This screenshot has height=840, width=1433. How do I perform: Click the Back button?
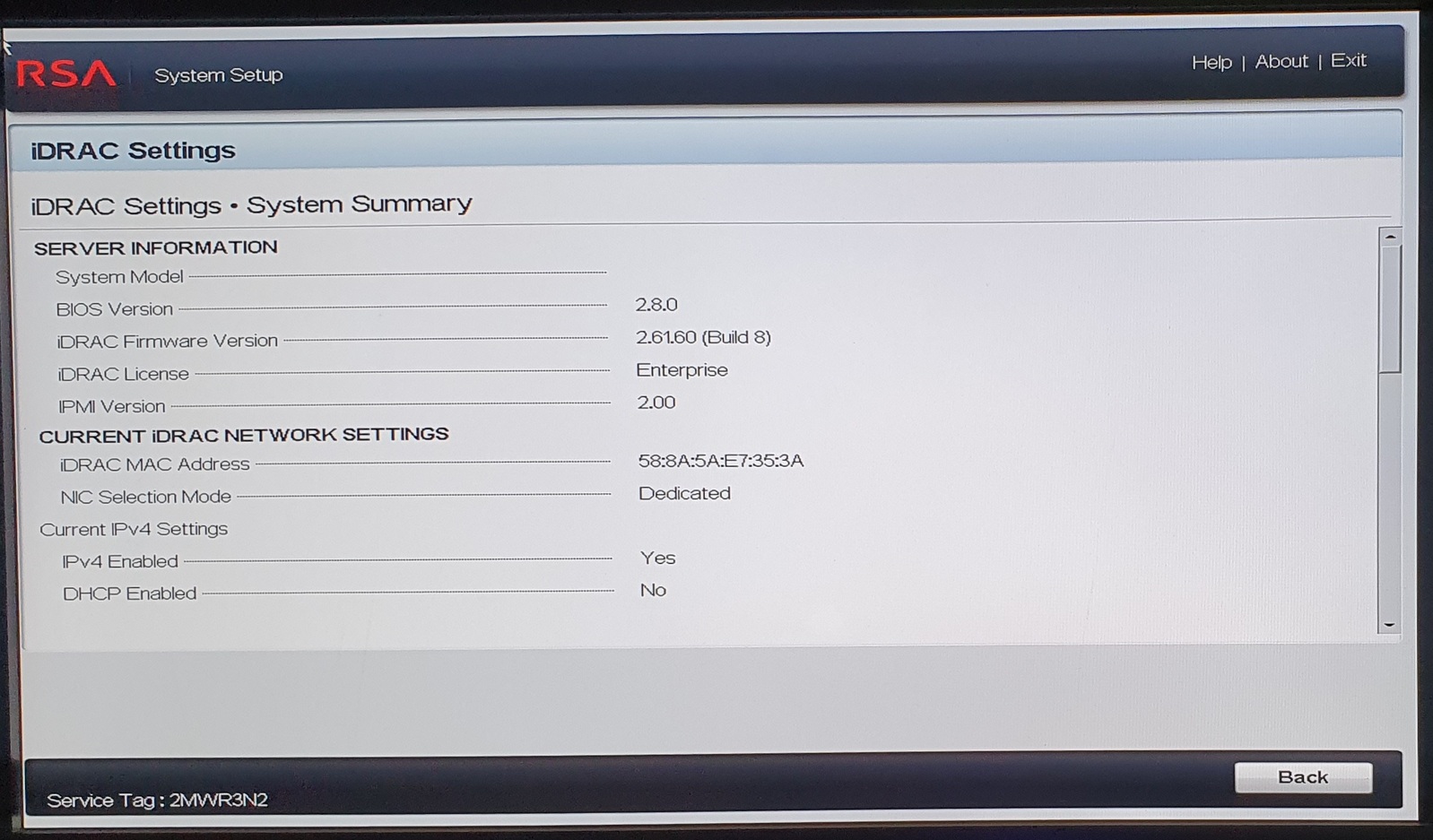pos(1303,777)
